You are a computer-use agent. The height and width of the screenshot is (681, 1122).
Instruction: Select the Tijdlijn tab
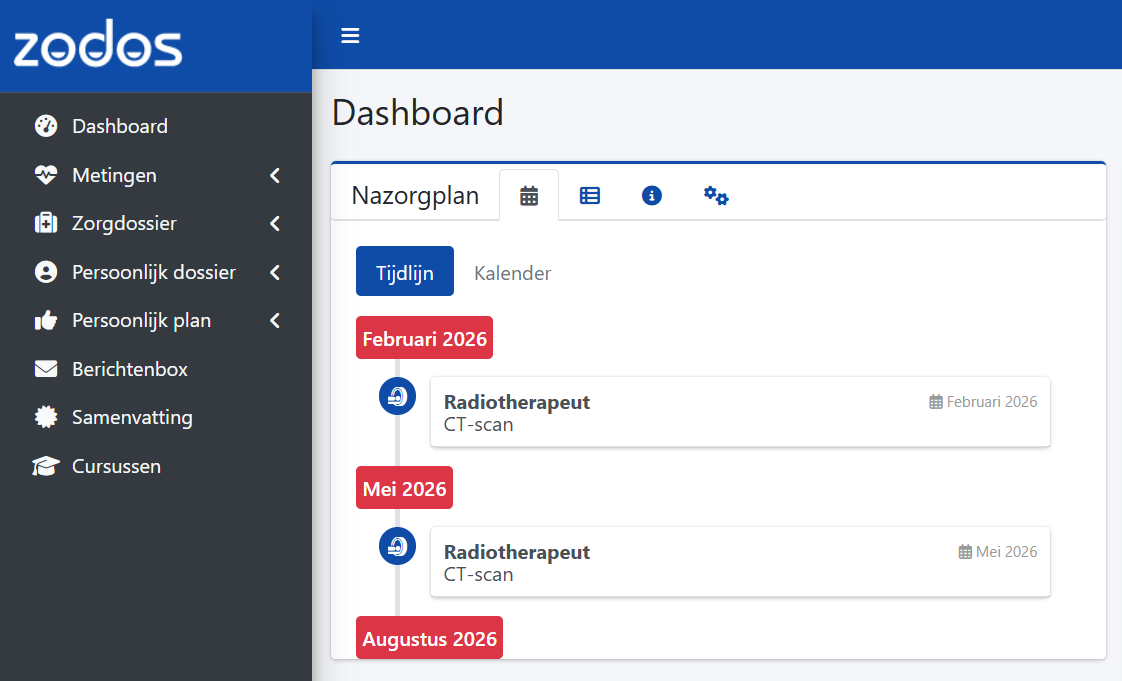404,272
